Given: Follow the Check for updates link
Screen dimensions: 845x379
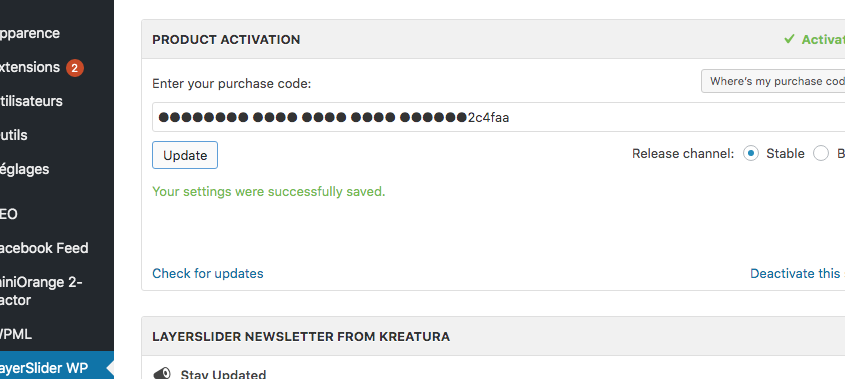Looking at the screenshot, I should coord(208,273).
